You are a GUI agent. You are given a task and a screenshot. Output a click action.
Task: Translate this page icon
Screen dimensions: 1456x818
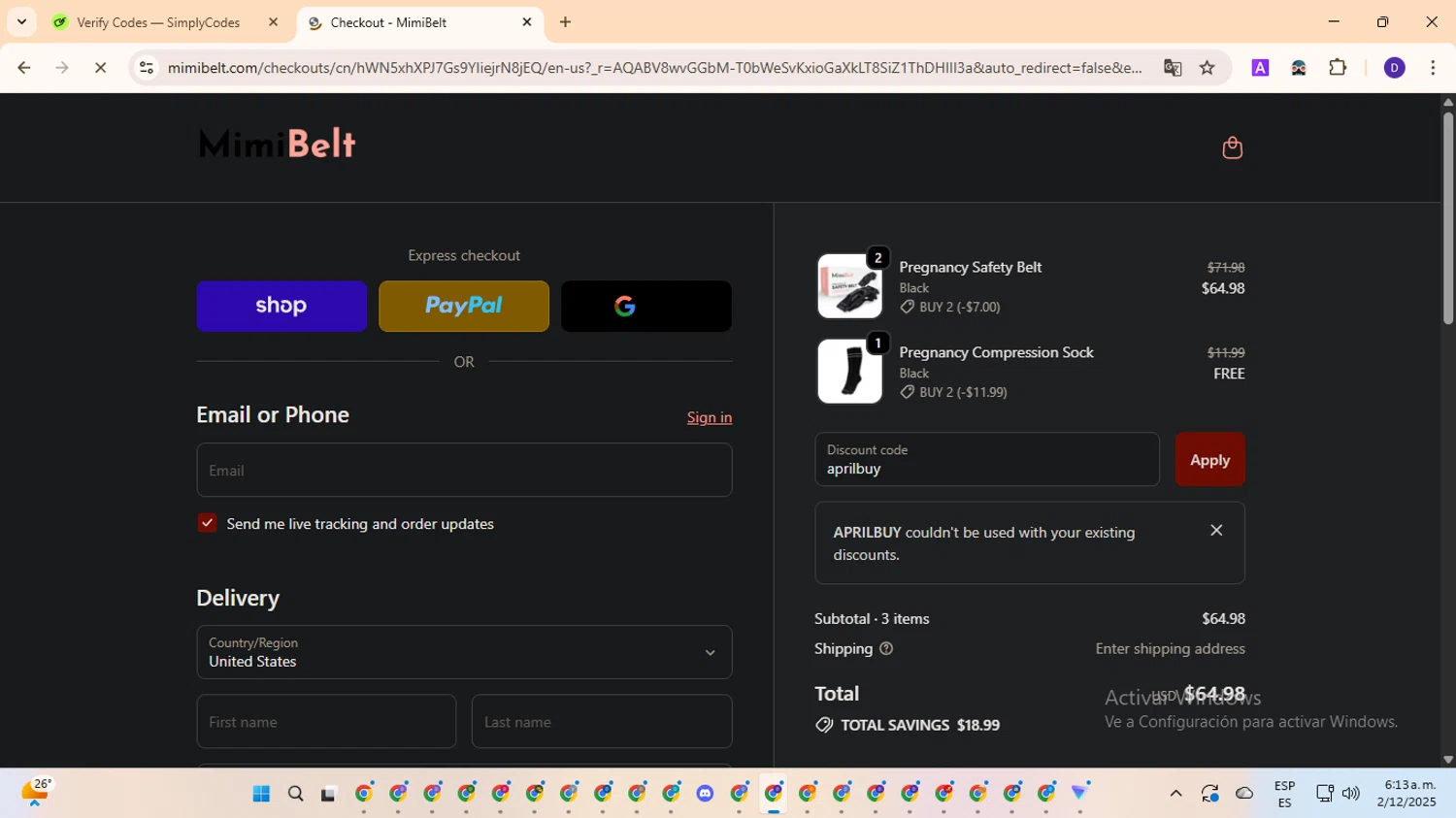[1173, 68]
